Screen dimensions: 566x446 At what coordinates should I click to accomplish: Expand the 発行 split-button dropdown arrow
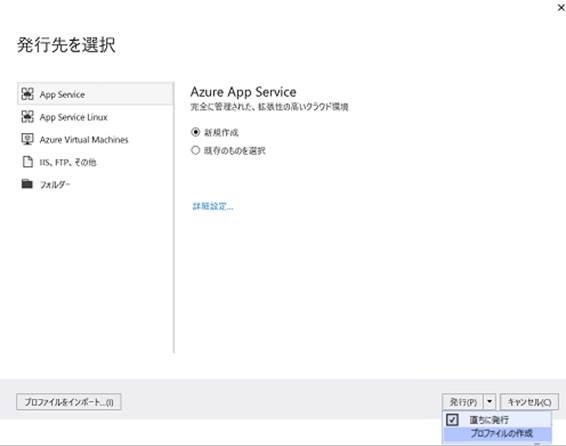489,402
